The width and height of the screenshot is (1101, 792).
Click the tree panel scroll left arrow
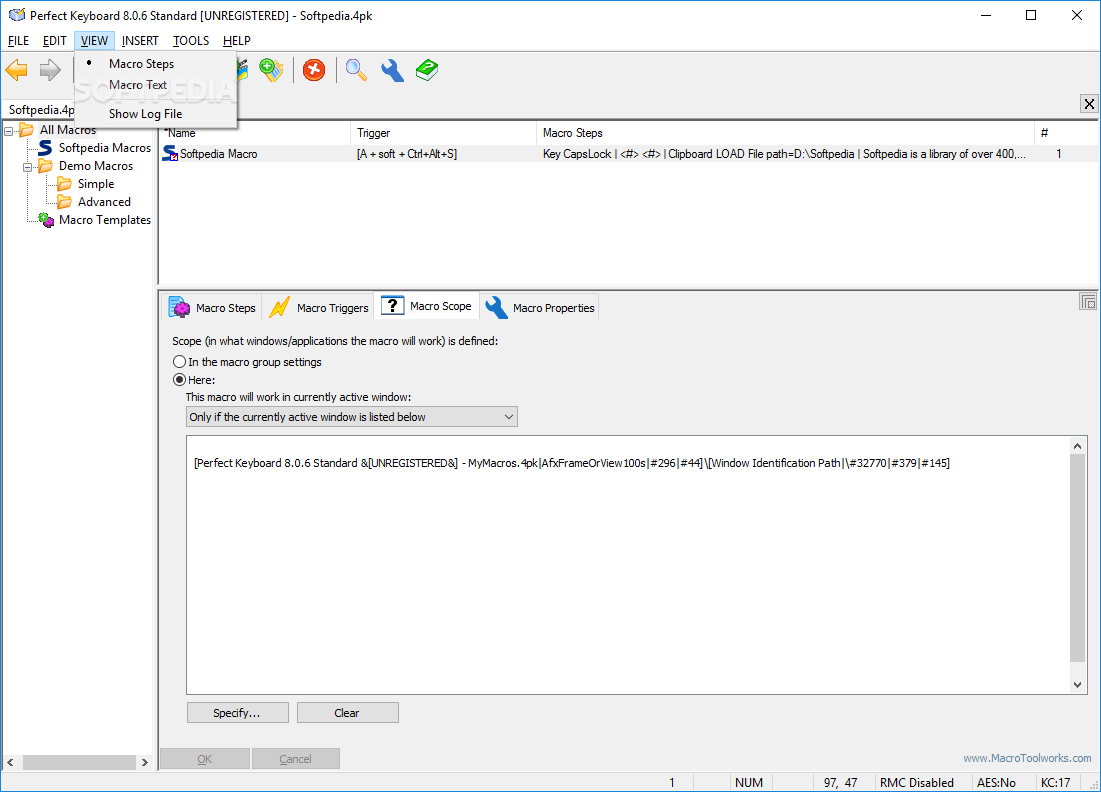tap(11, 762)
